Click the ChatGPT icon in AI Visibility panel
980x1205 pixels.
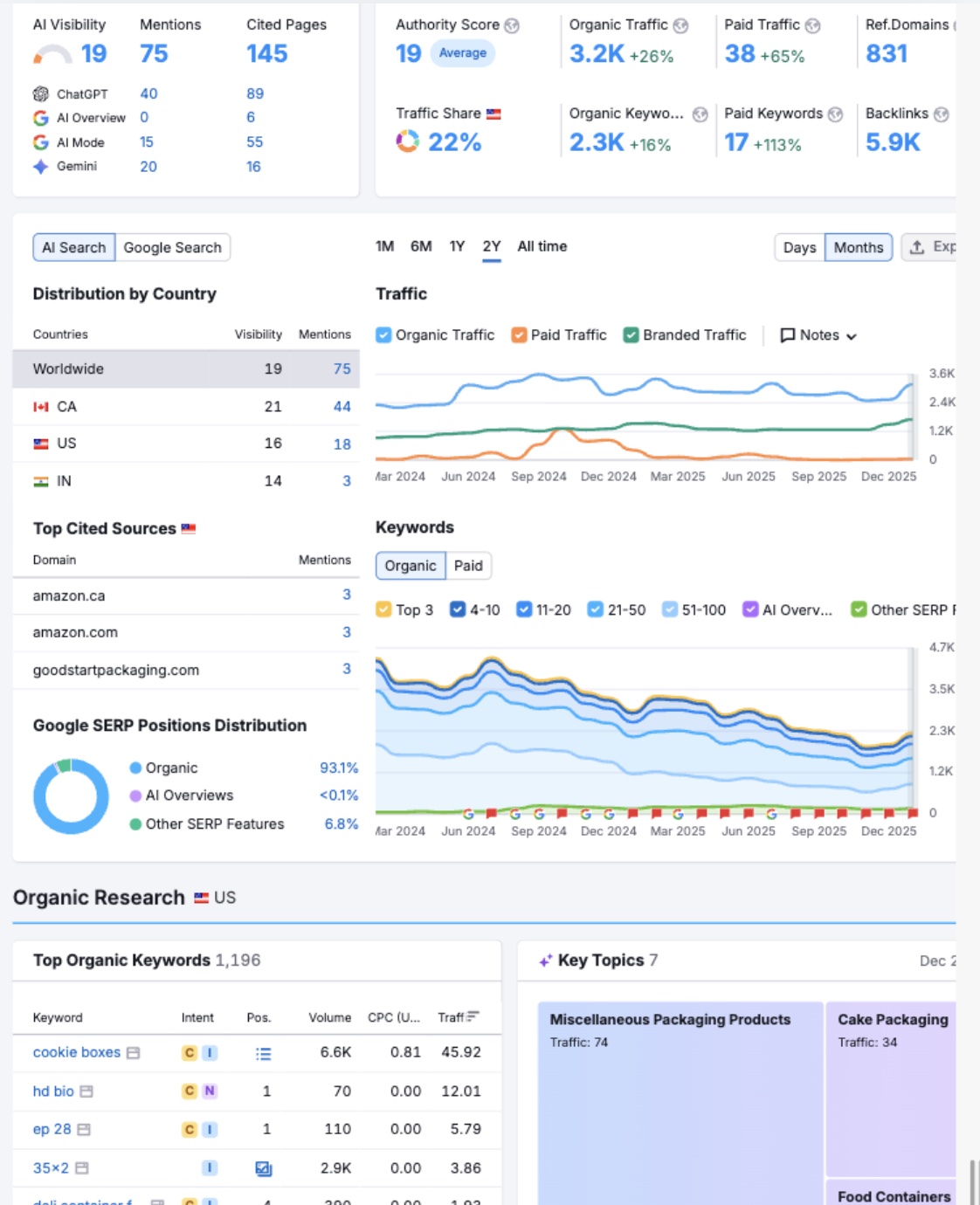(x=39, y=93)
